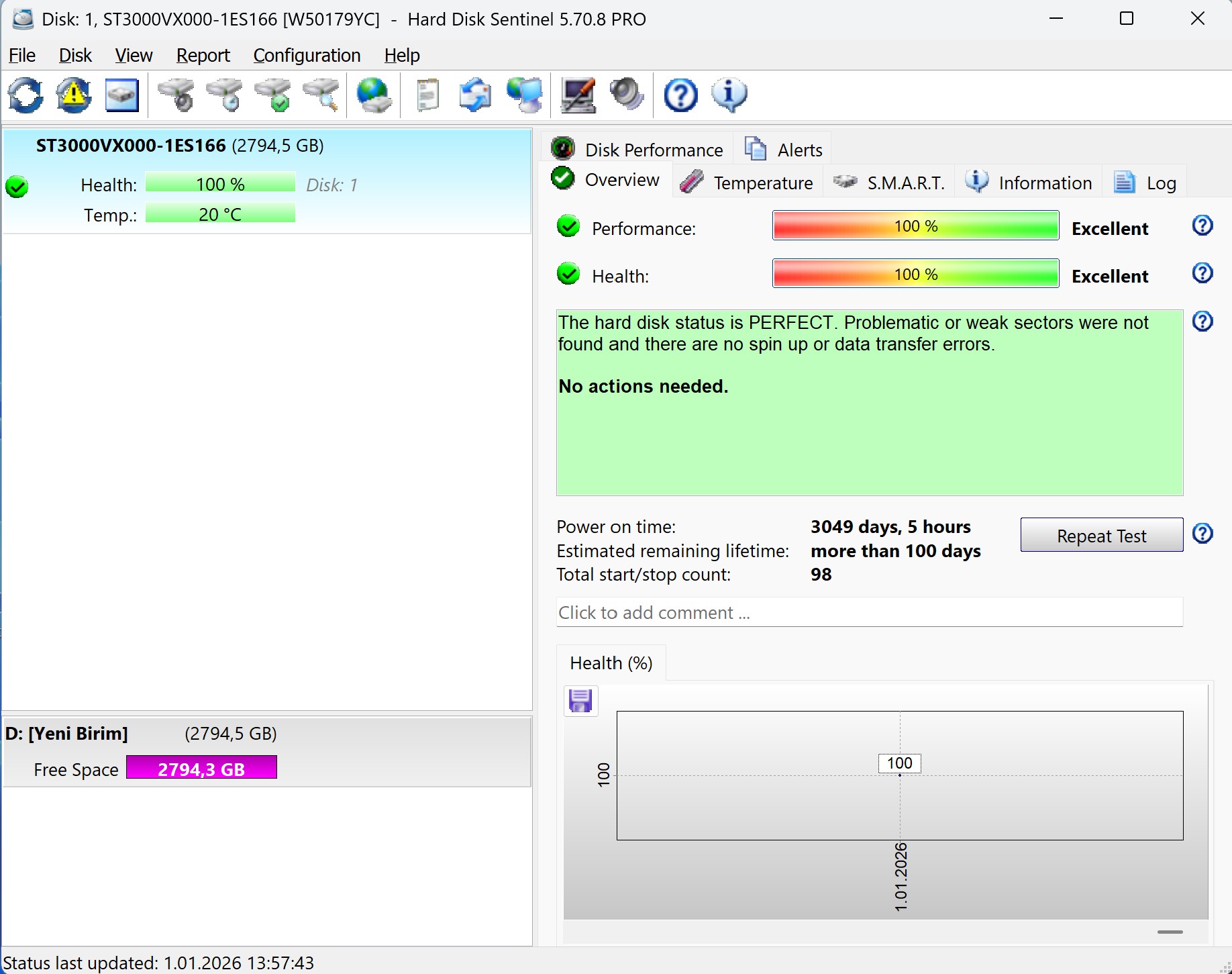Screen dimensions: 1232x974
Task: Open the Configuration menu
Action: click(307, 55)
